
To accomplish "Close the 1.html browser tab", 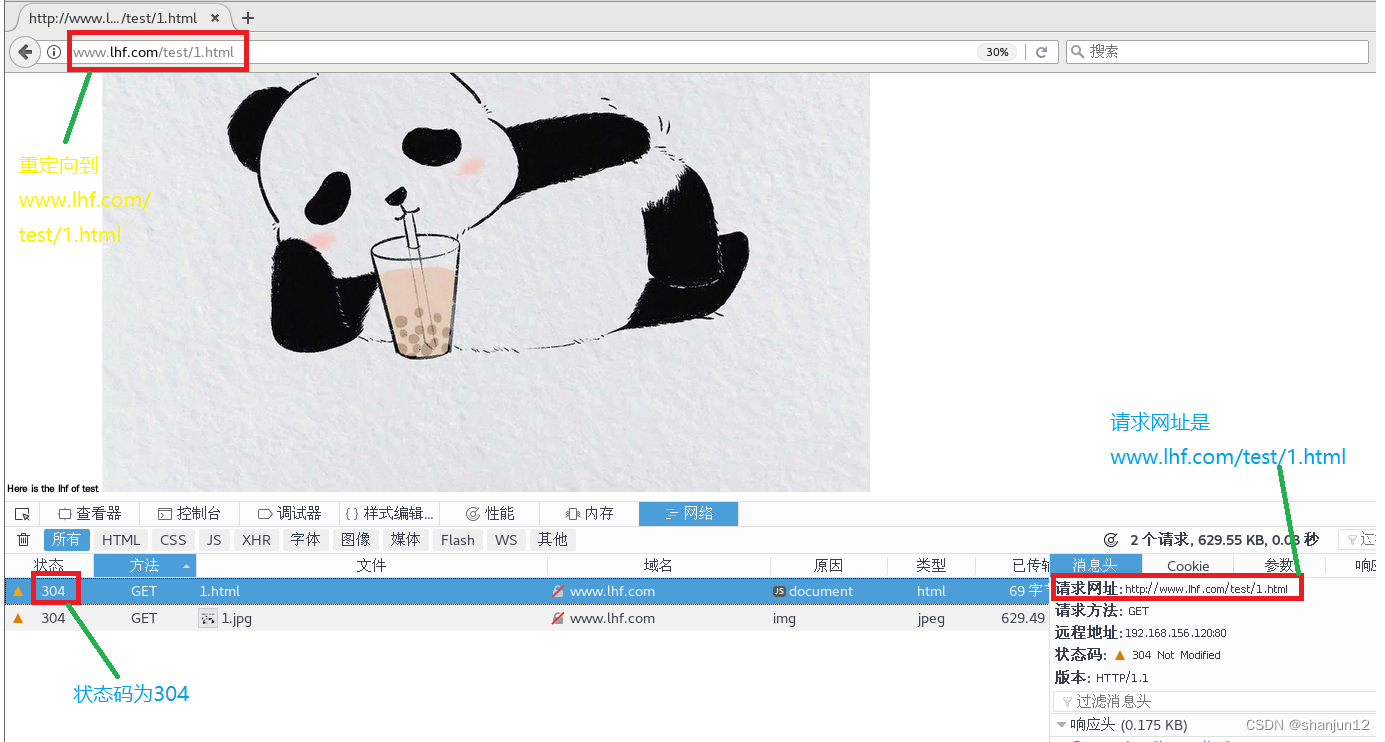I will tap(215, 18).
